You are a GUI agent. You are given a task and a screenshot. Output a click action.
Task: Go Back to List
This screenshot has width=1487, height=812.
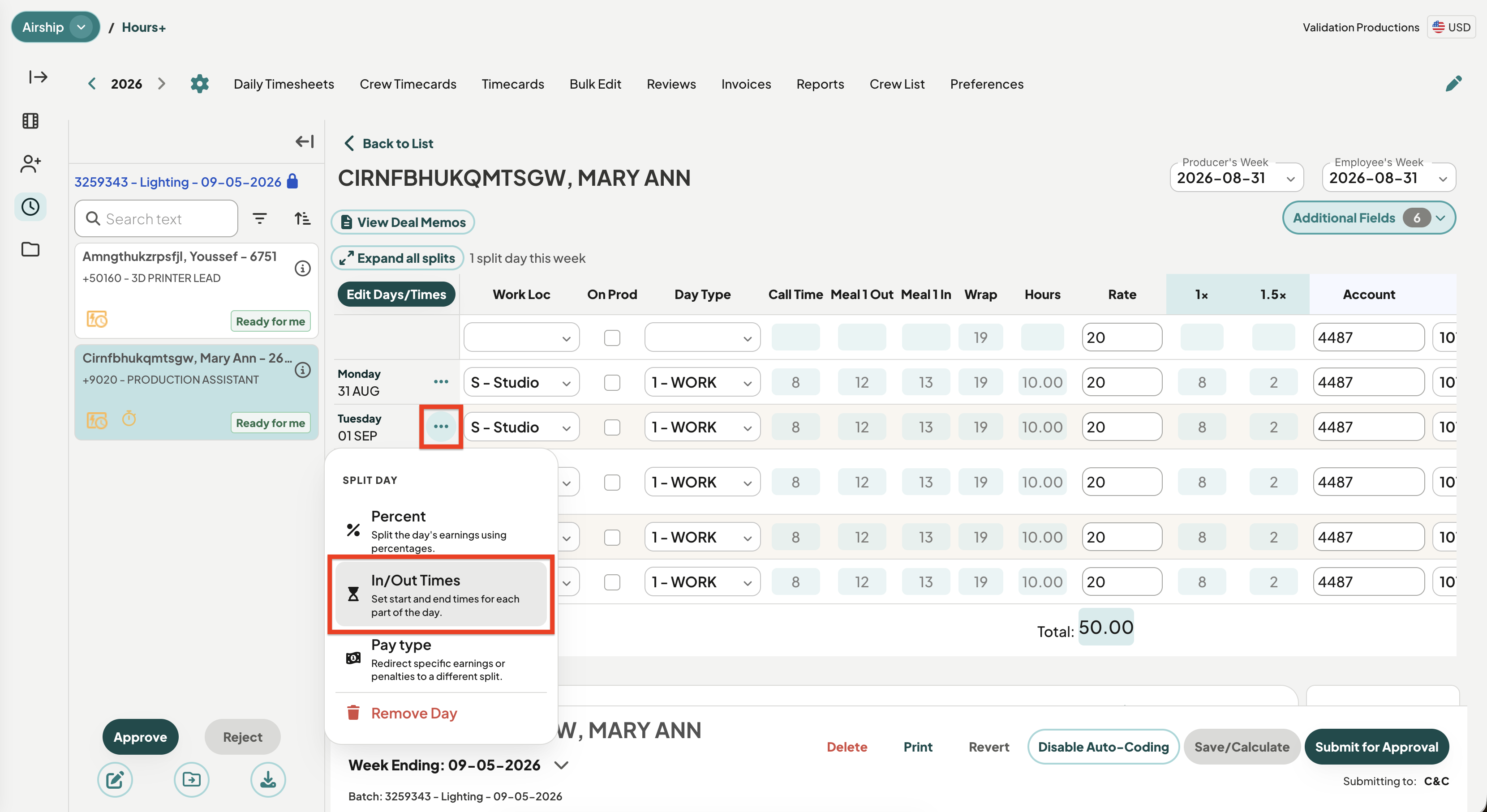(x=388, y=143)
